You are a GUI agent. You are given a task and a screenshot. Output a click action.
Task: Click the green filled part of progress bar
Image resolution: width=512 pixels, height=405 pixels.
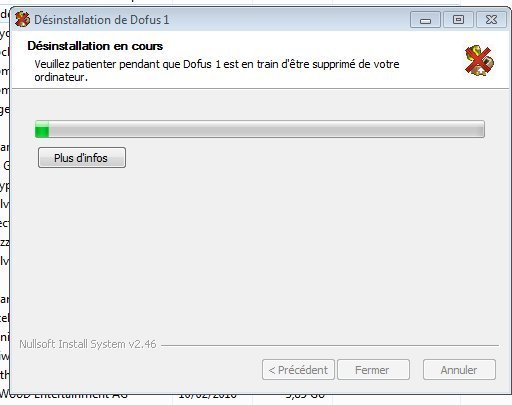pyautogui.click(x=42, y=129)
